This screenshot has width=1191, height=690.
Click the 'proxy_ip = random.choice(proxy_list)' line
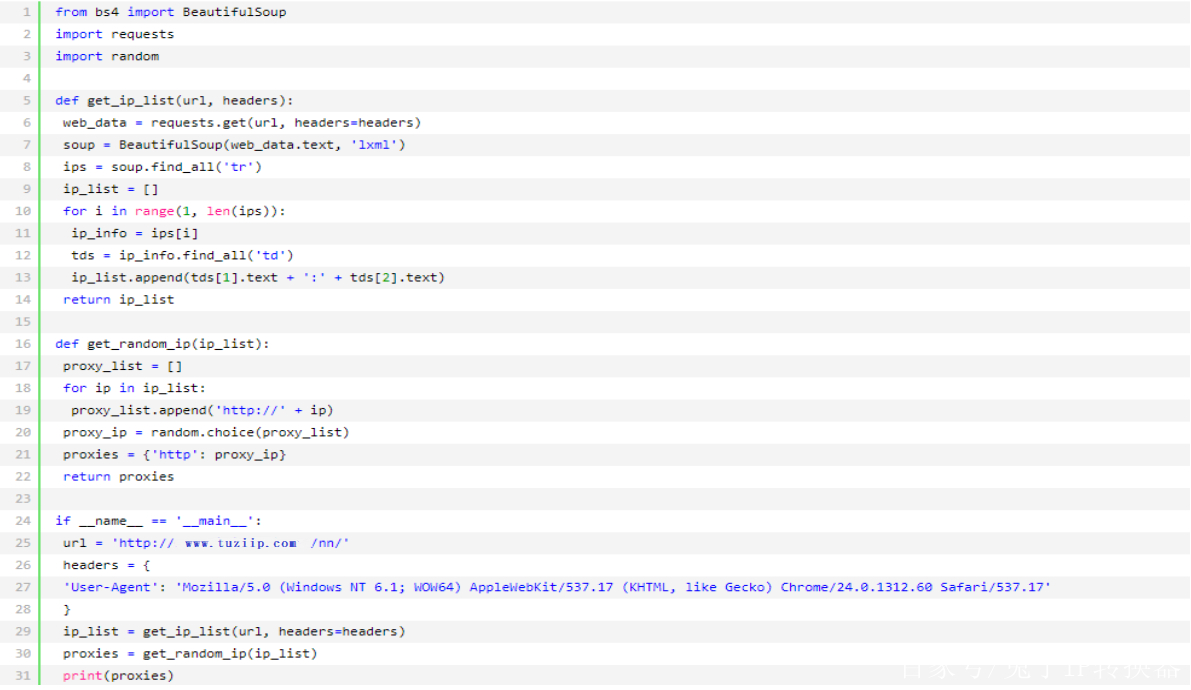click(206, 432)
